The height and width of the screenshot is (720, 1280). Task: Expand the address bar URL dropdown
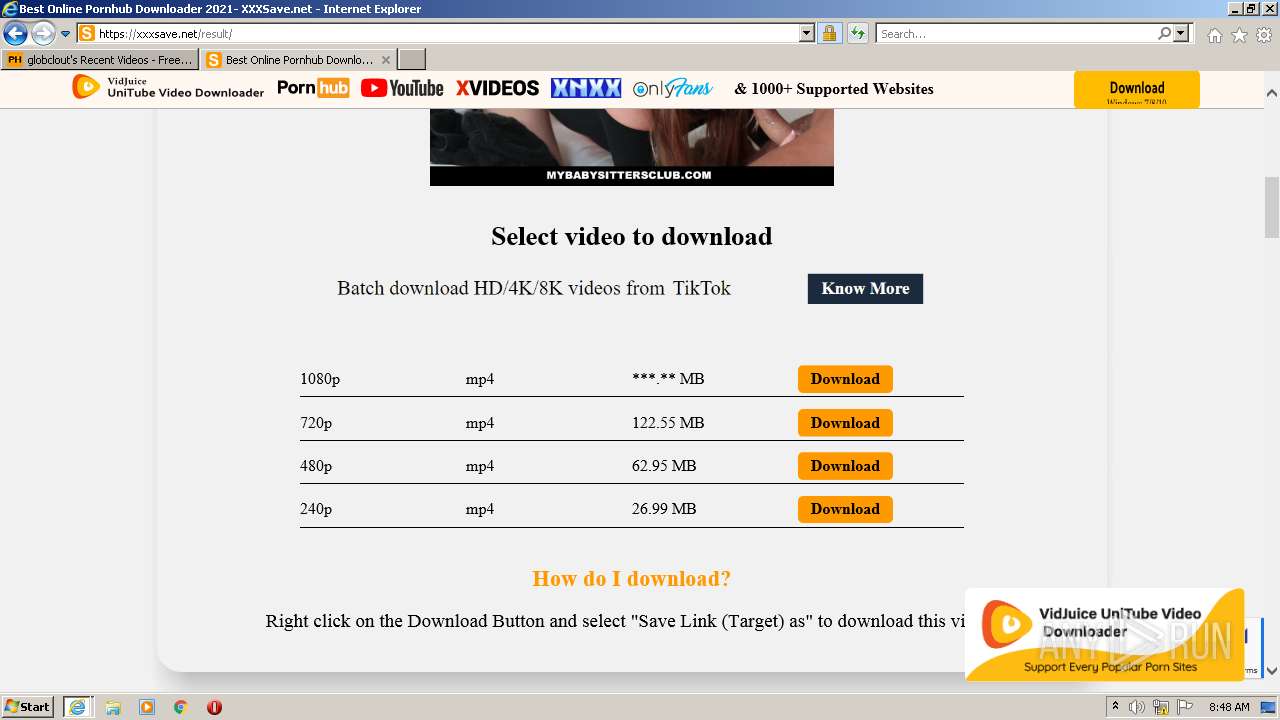(807, 34)
